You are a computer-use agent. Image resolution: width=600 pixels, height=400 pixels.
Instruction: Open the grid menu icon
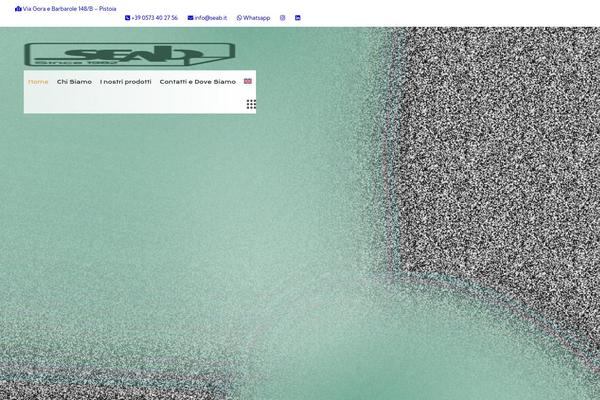(251, 104)
